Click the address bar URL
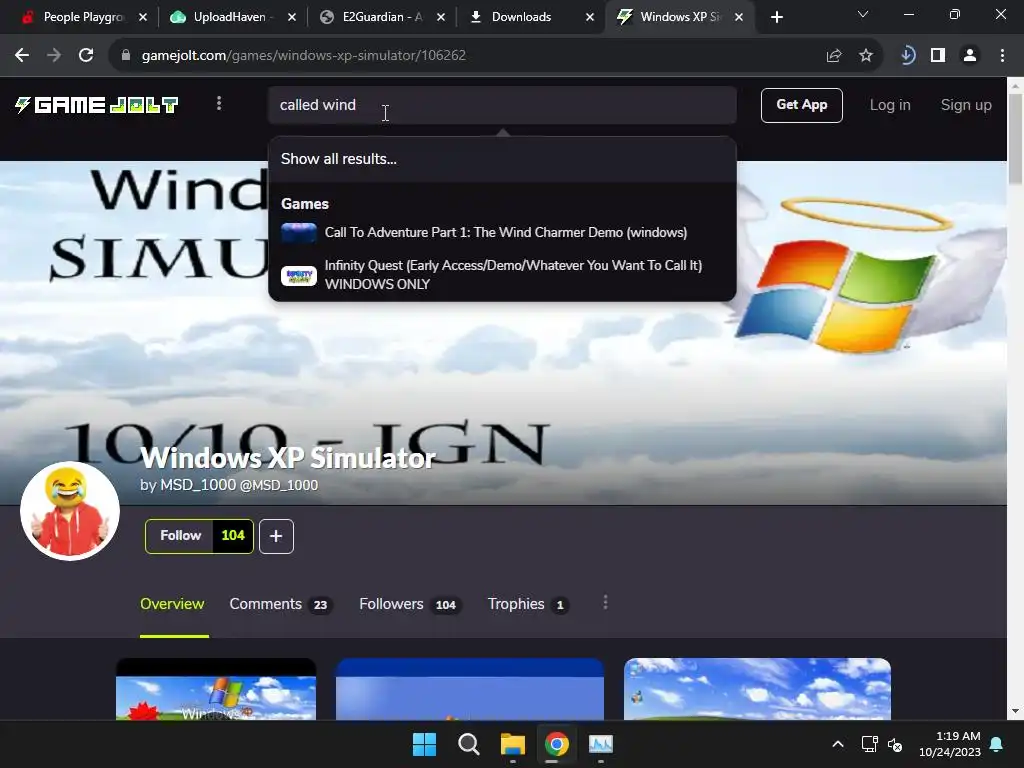1024x768 pixels. coord(304,56)
